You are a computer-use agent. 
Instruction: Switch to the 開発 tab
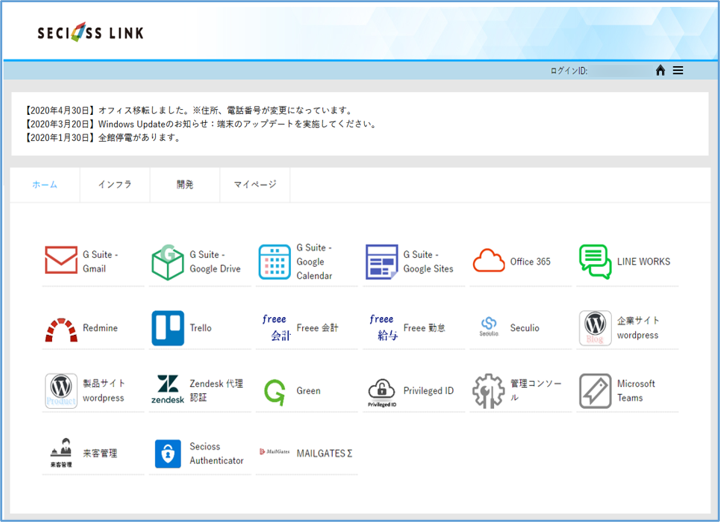[x=185, y=185]
